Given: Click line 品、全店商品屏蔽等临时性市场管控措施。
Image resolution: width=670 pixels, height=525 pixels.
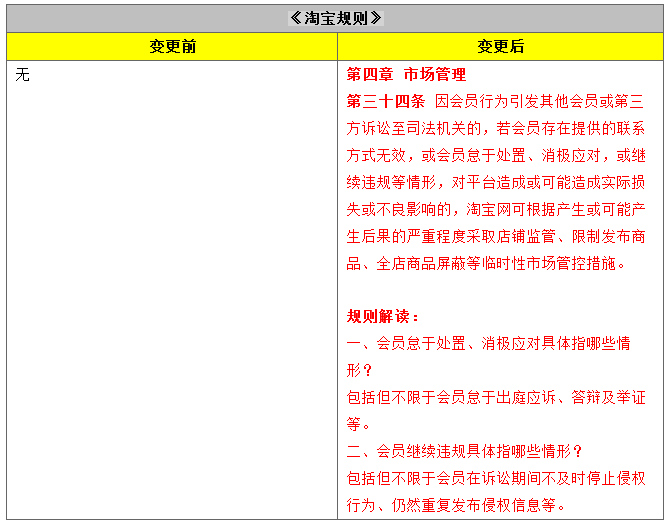Looking at the screenshot, I should click(x=486, y=264).
